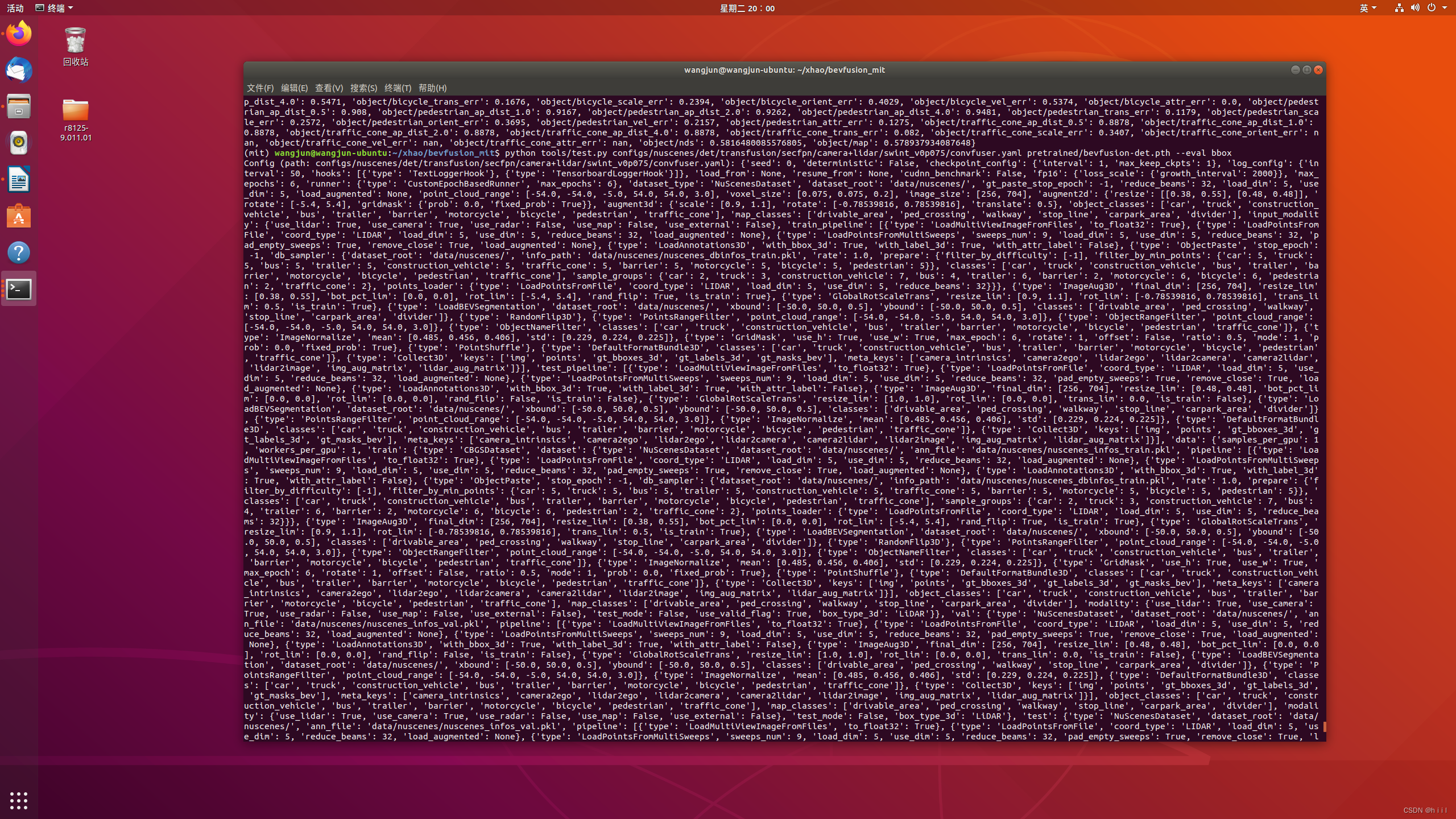Viewport: 1456px width, 819px height.
Task: Expand the 终端 app menu dropdown
Action: tap(55, 8)
